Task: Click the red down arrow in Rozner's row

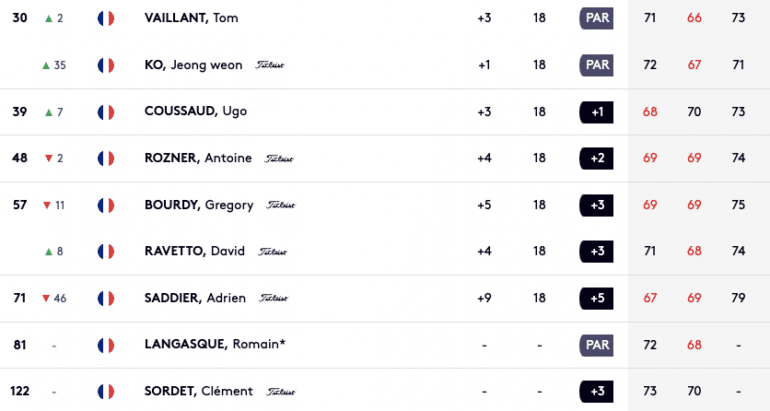Action: pos(49,158)
